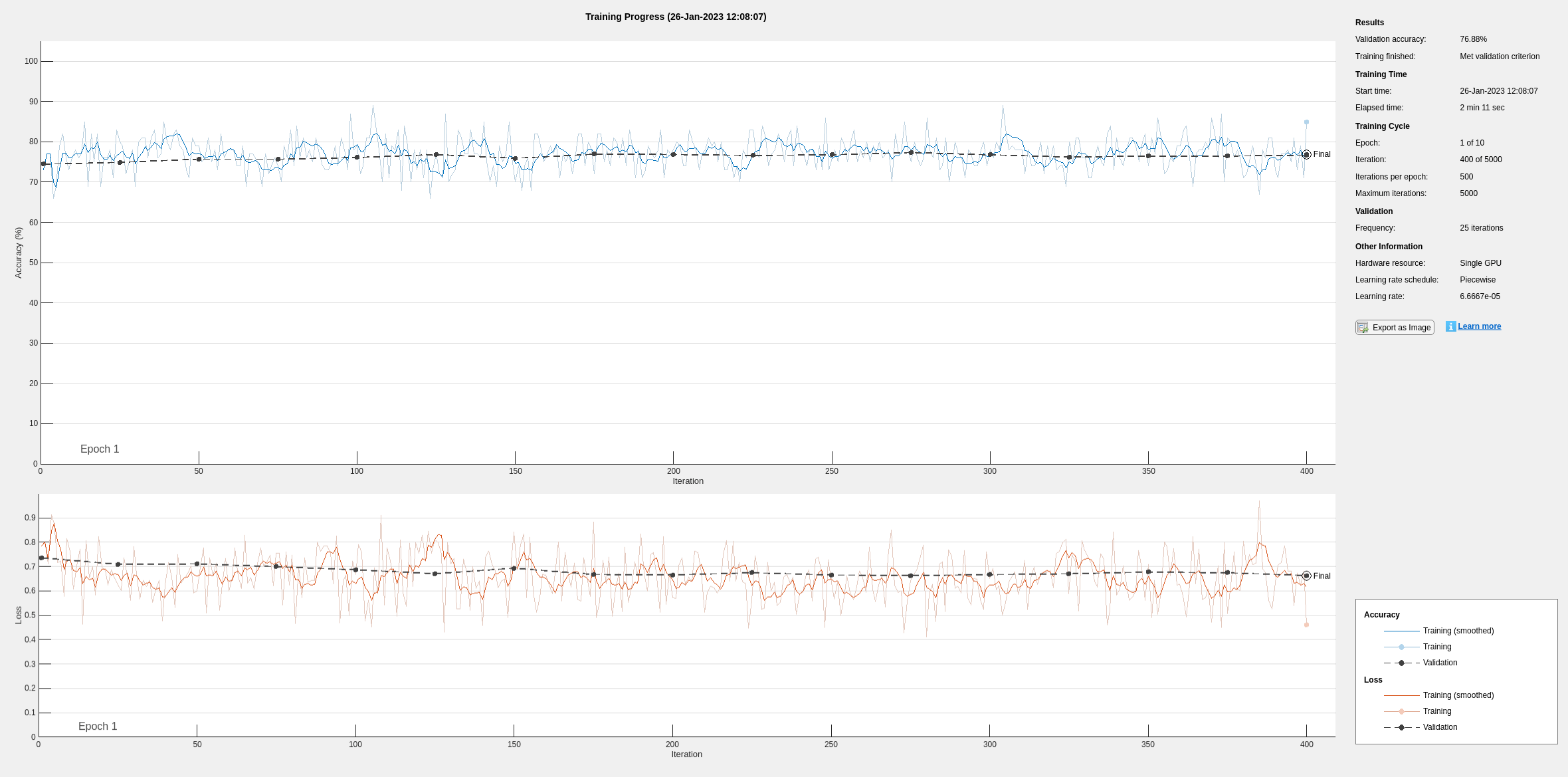The width and height of the screenshot is (1568, 777).
Task: Select the Accuracy Validation legend marker
Action: pyautogui.click(x=1401, y=663)
